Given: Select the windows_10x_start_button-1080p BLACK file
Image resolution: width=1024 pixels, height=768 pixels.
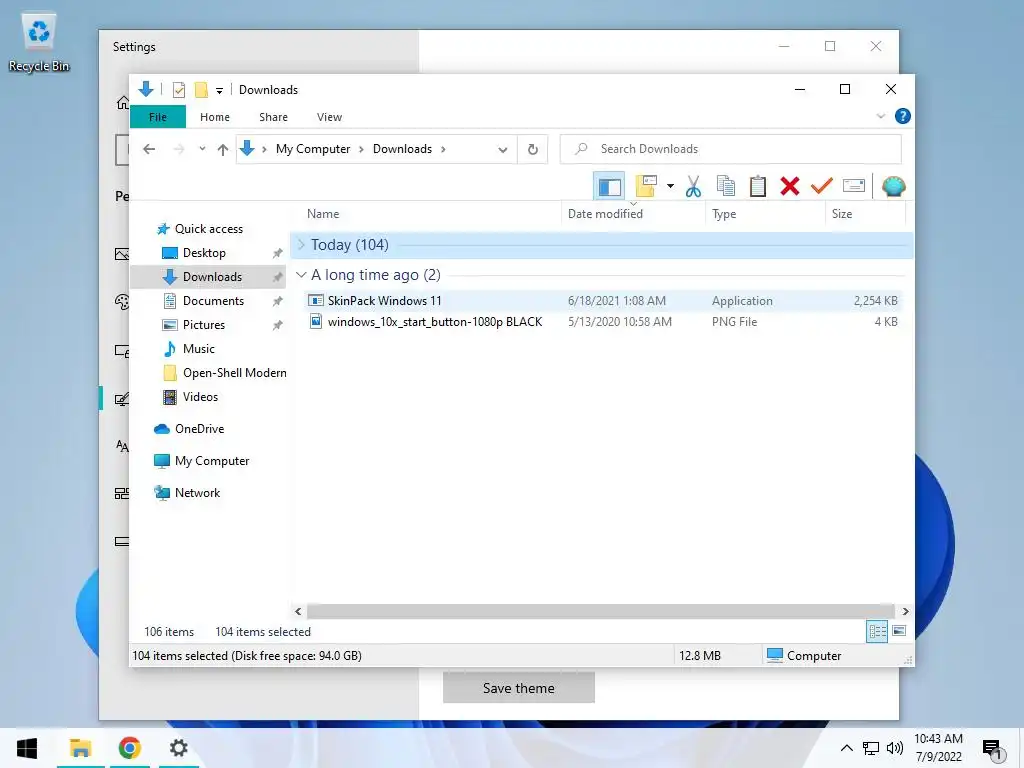Looking at the screenshot, I should (x=601, y=321).
